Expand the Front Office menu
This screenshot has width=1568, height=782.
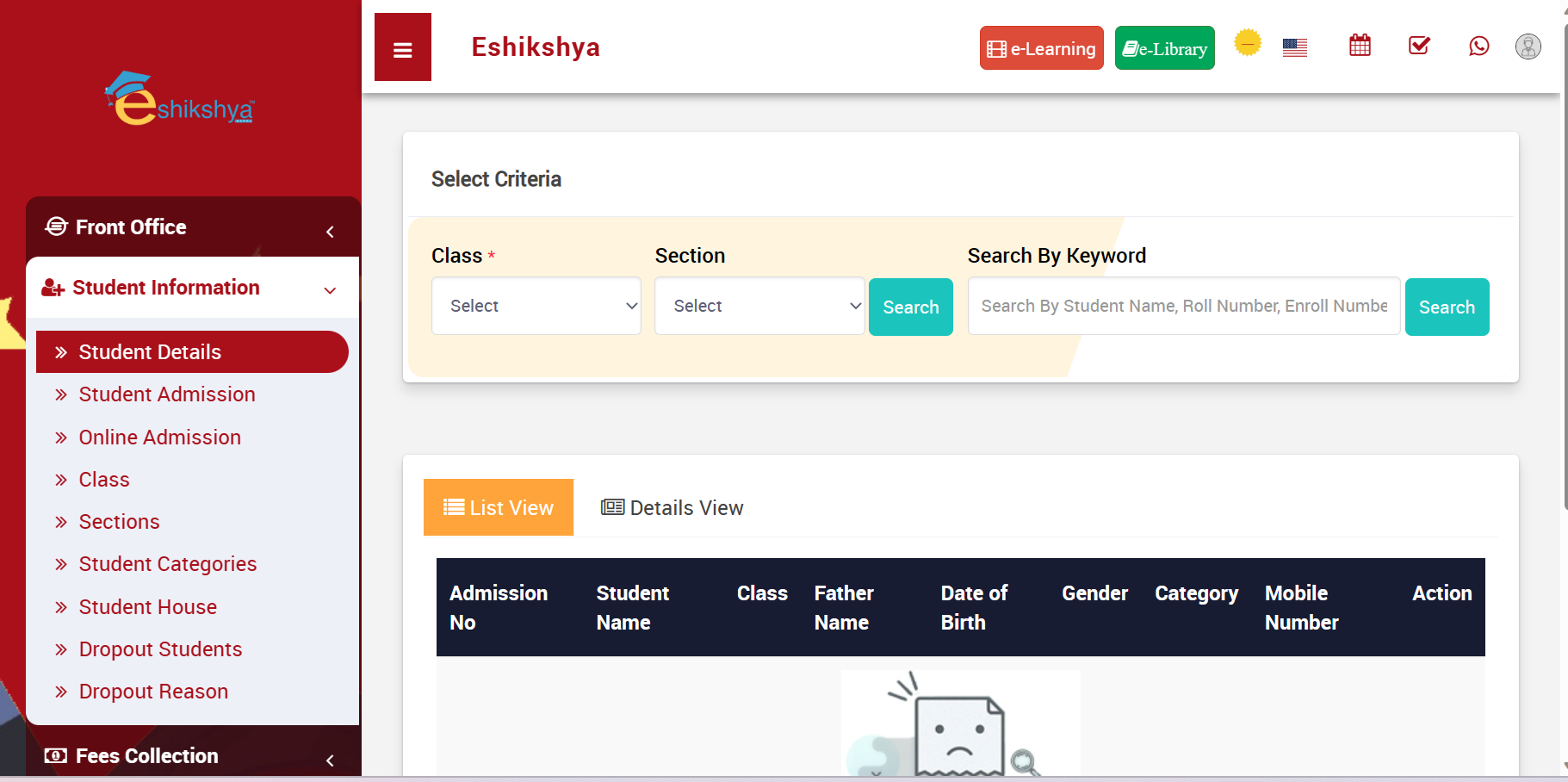[x=192, y=227]
